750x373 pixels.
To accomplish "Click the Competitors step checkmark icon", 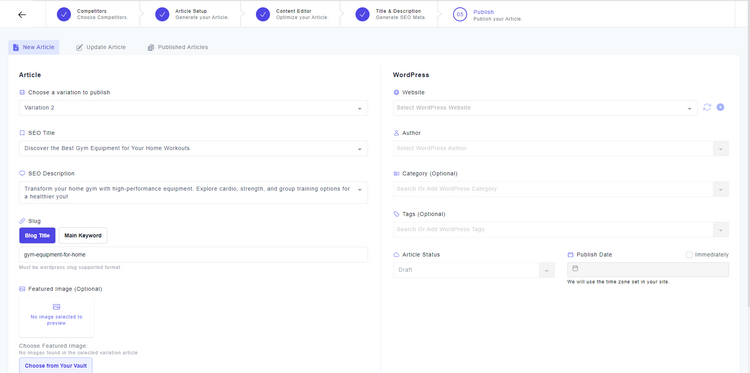I will pos(64,14).
